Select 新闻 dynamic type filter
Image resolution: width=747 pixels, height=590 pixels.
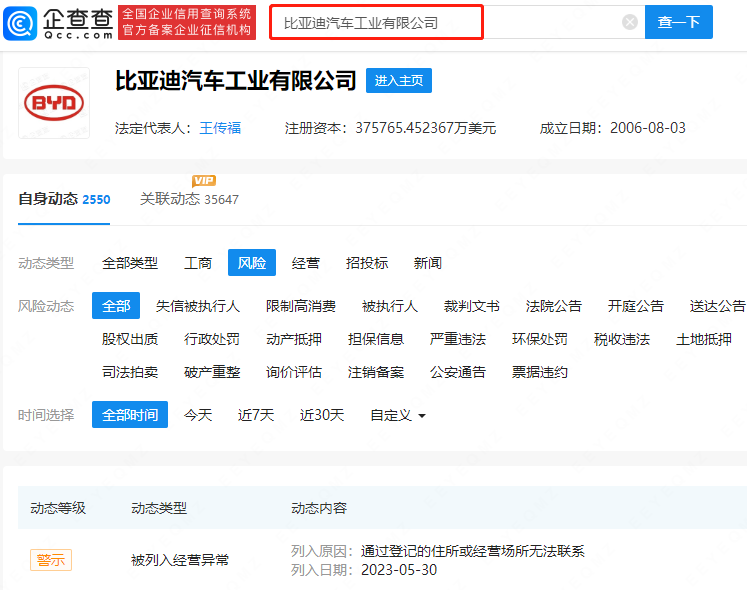[427, 263]
